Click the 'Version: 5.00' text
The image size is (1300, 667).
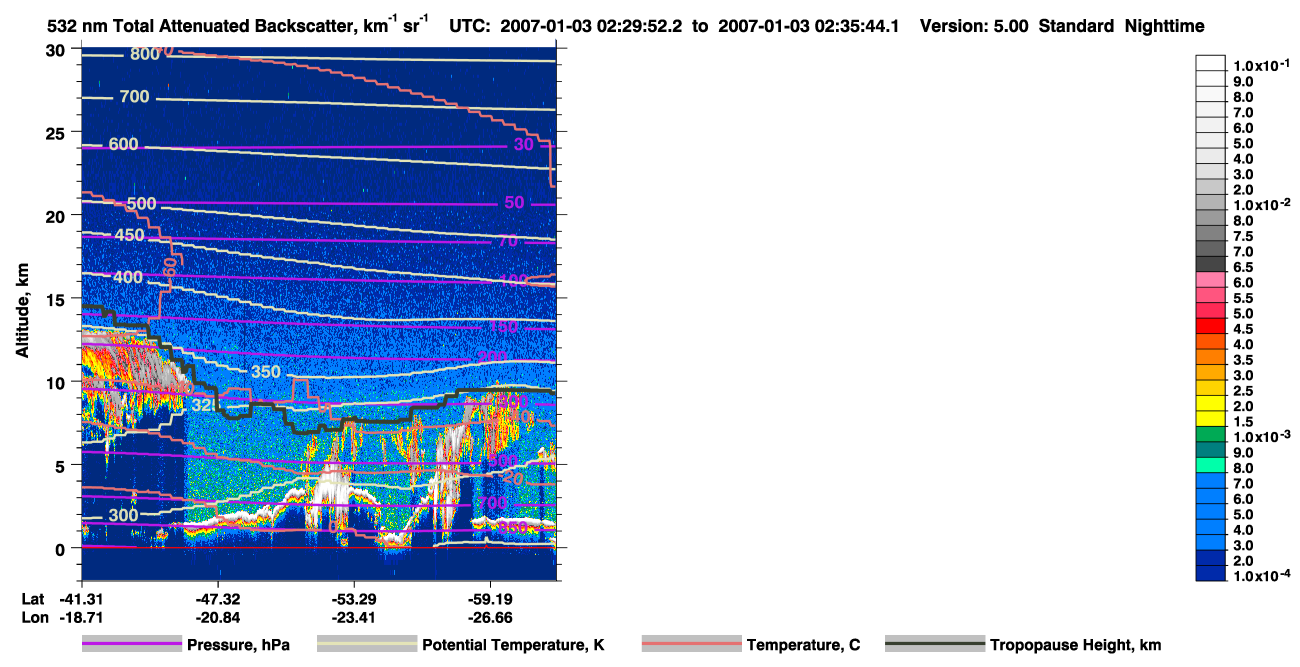973,27
